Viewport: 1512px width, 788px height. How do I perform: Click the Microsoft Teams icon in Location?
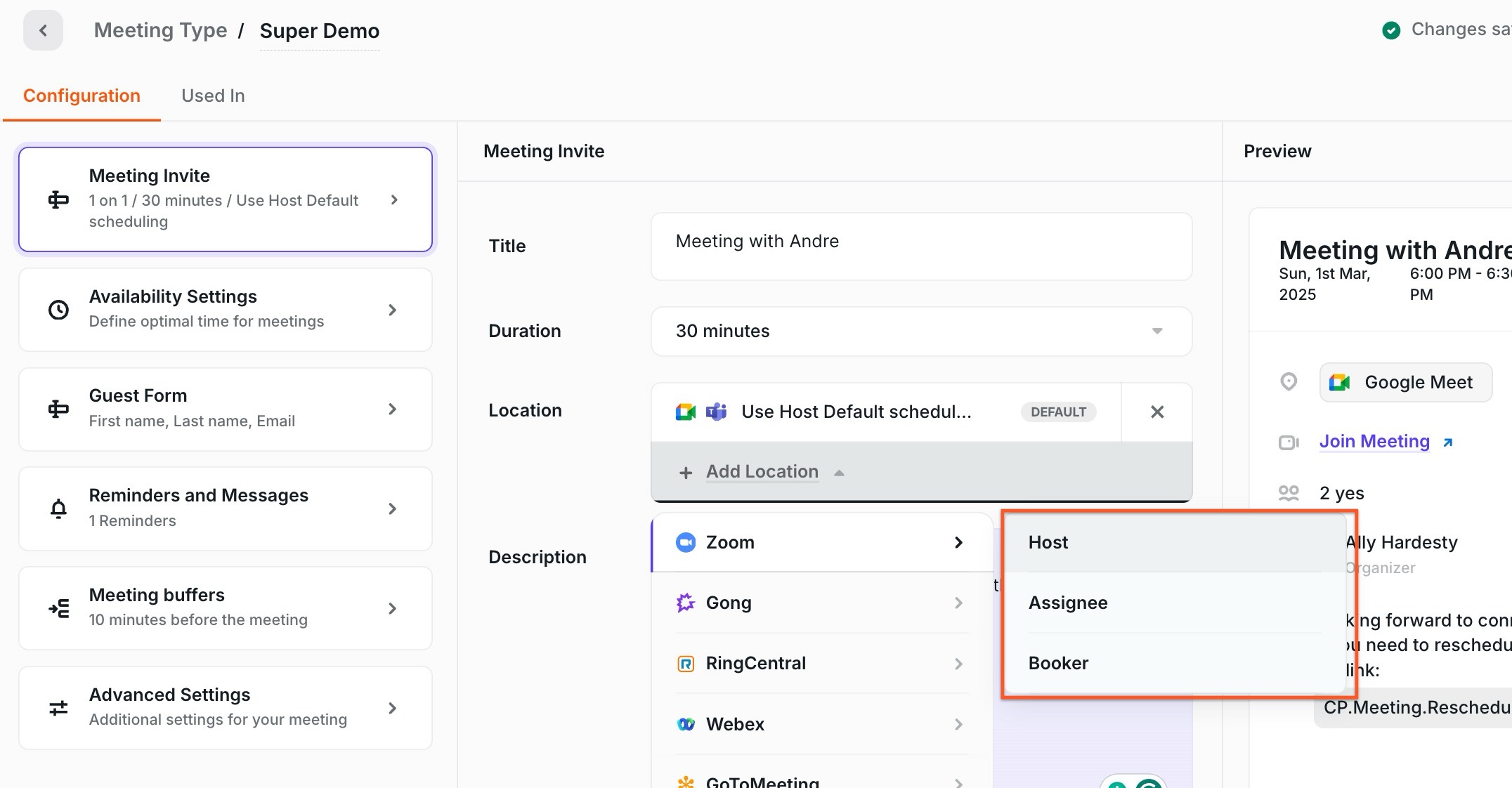click(x=716, y=412)
